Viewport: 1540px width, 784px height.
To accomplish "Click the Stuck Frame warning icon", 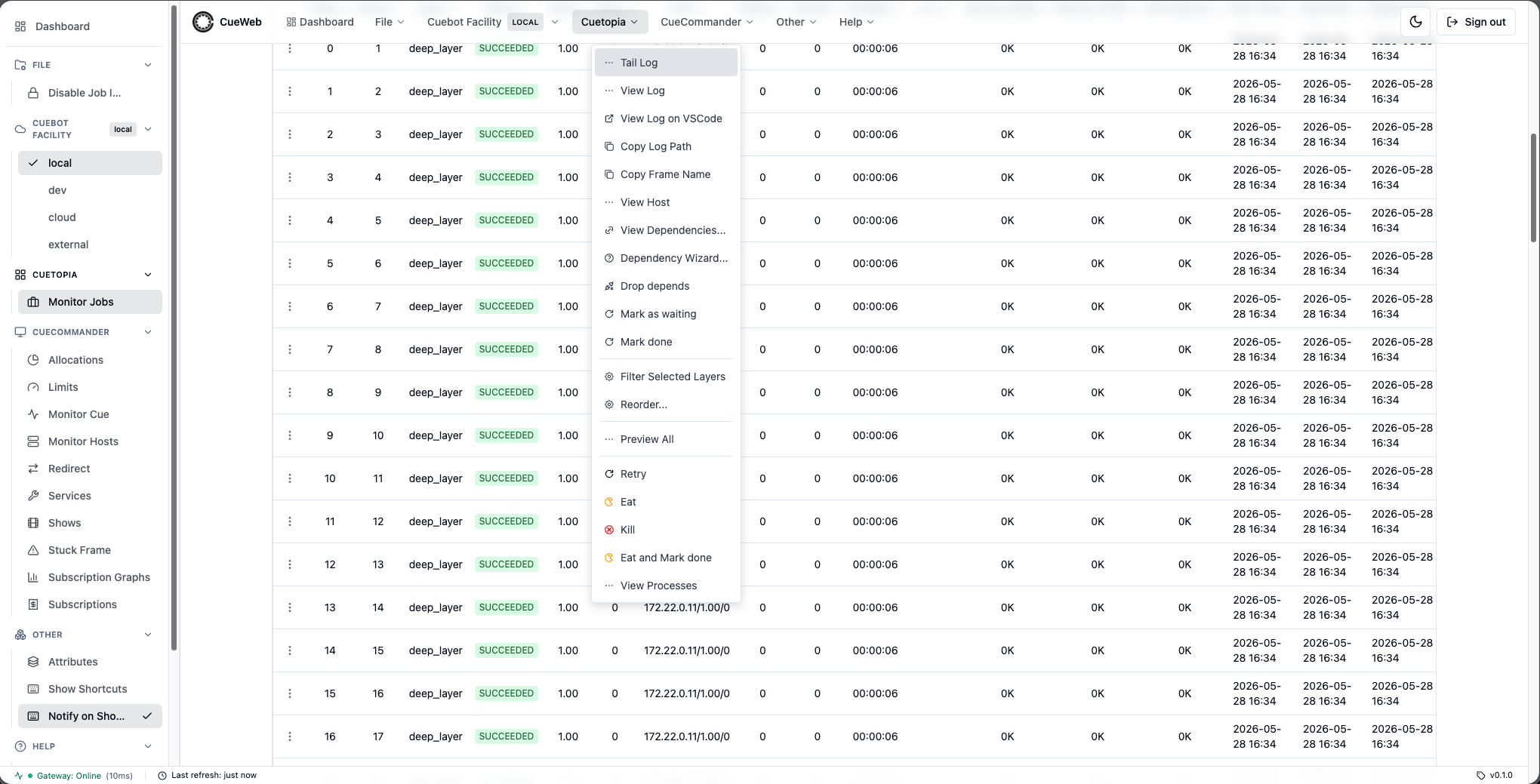I will pyautogui.click(x=33, y=550).
